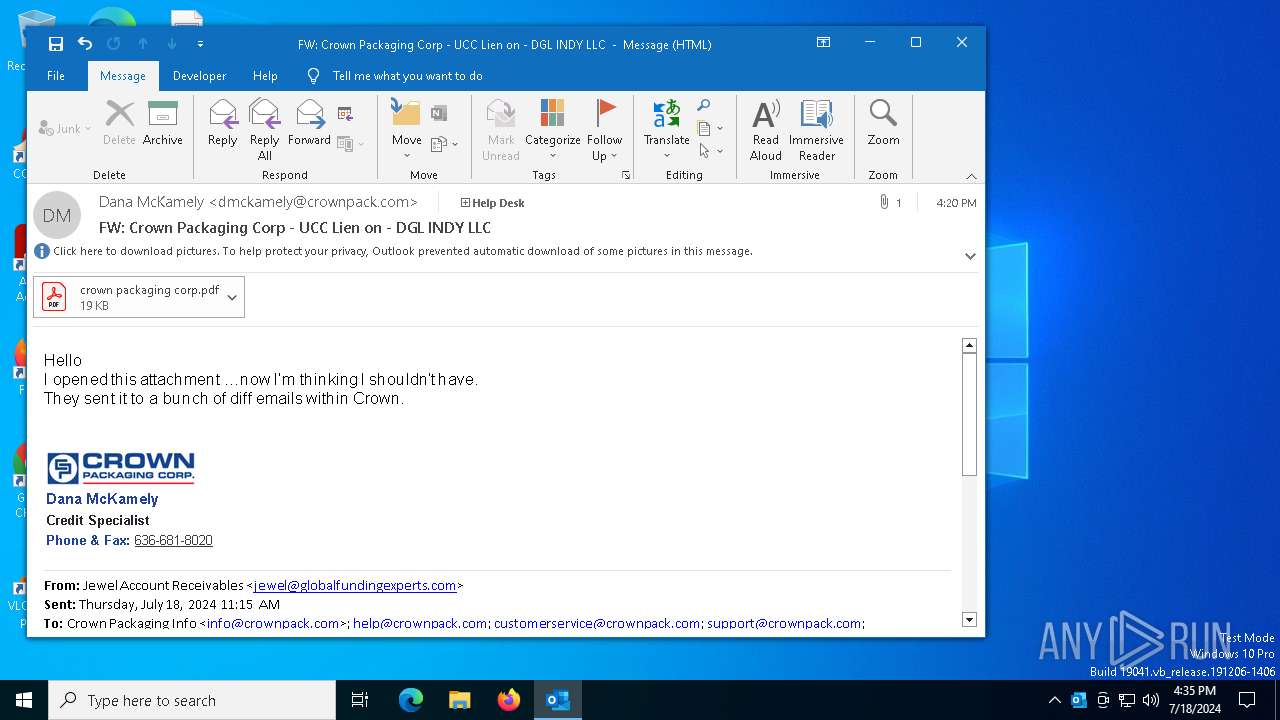Expand the message header chevron

click(970, 256)
